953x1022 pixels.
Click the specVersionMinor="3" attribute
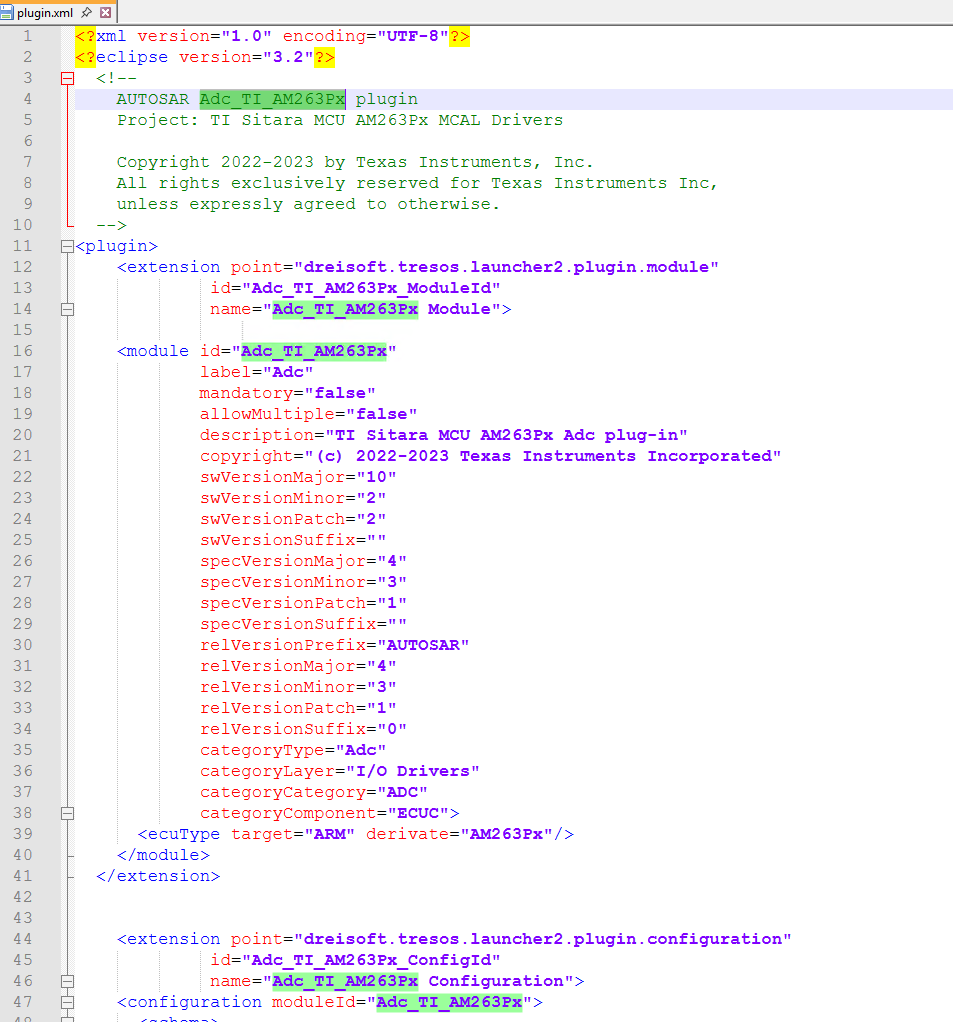pos(303,582)
